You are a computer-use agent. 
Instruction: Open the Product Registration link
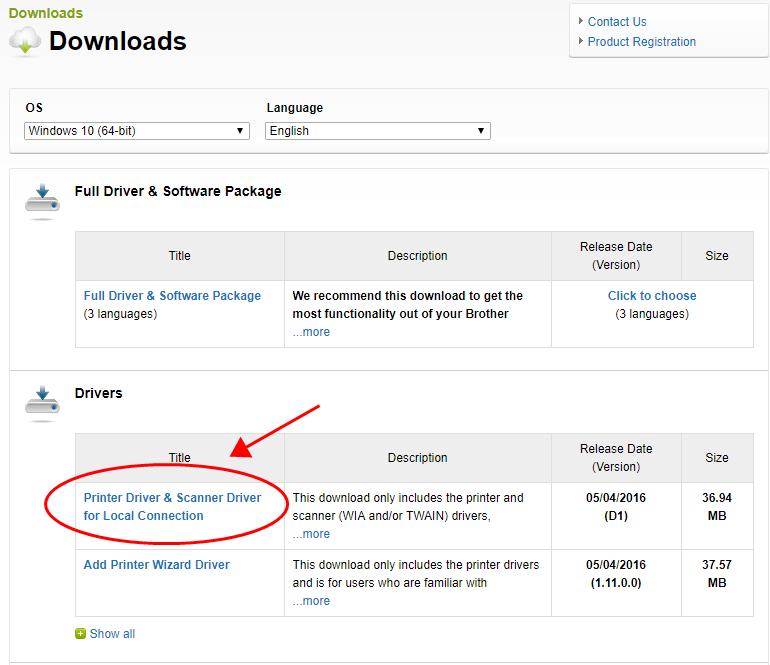click(641, 42)
